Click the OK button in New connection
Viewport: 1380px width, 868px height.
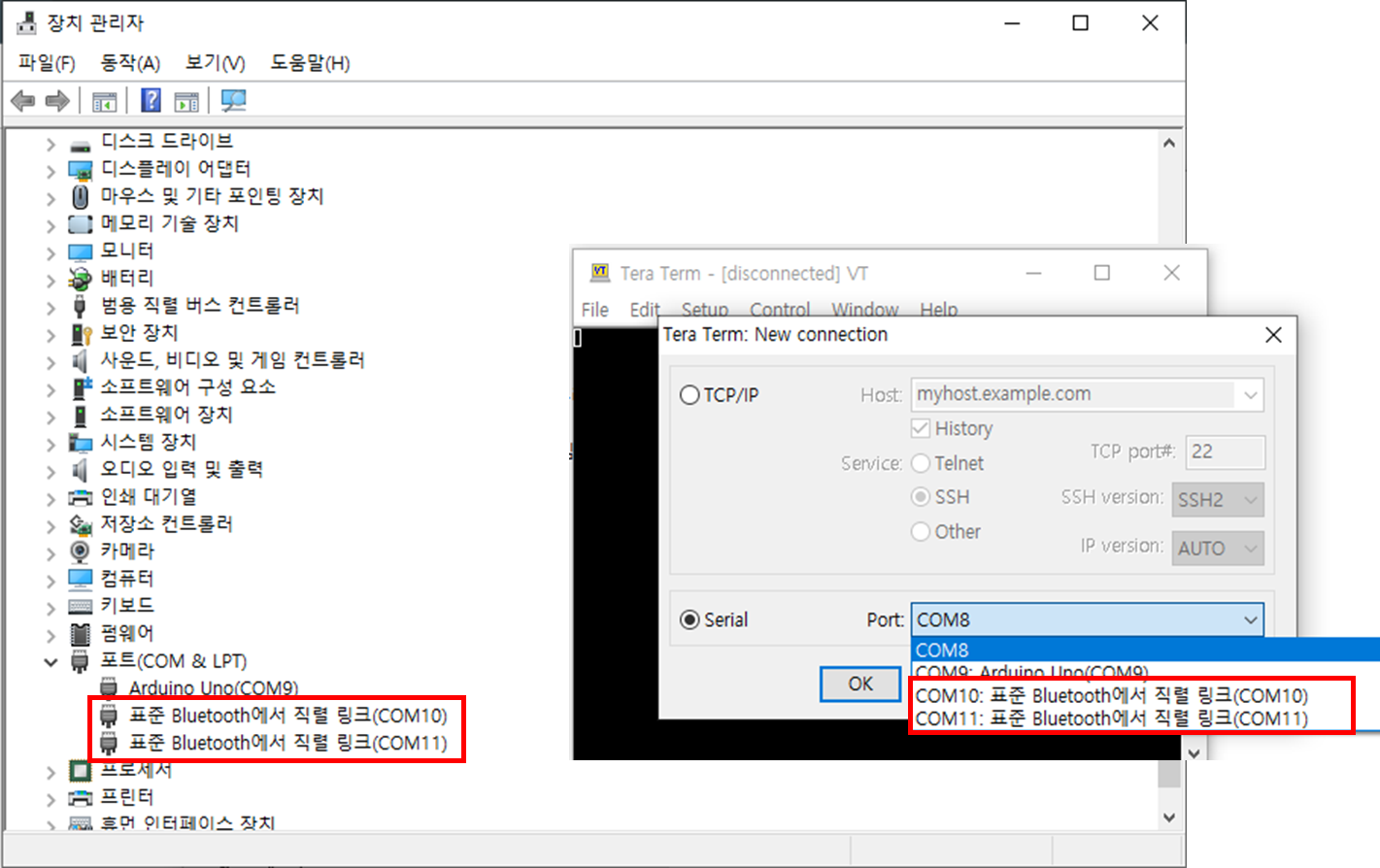pos(859,684)
